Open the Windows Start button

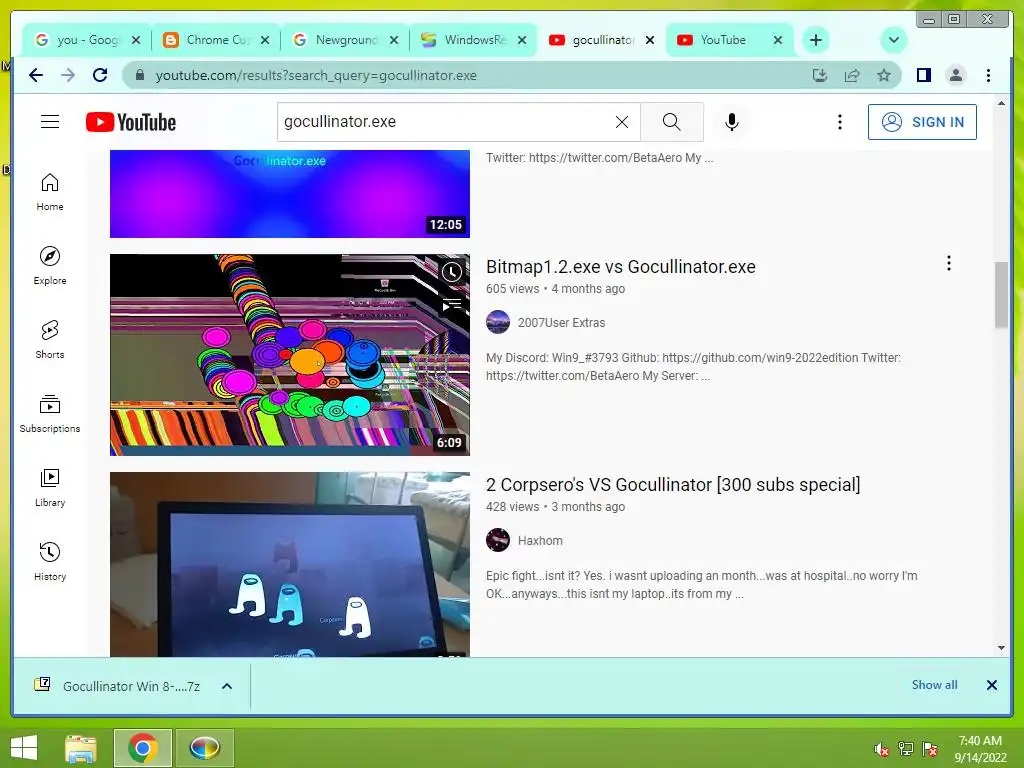tap(24, 747)
